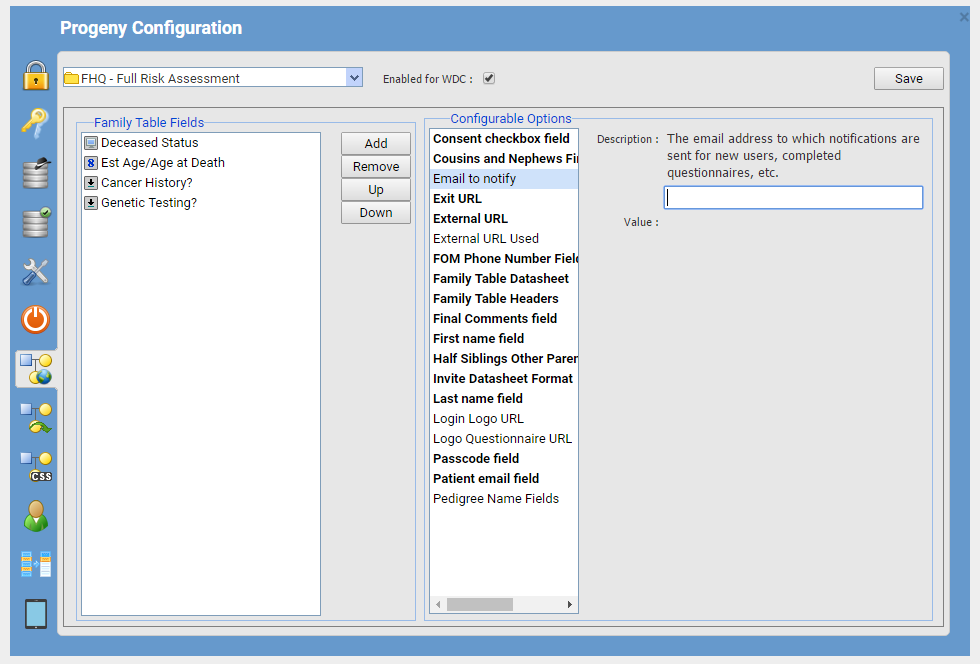Select Pedigree Name Fields option
Screen dimensions: 980x664
[x=504, y=499]
